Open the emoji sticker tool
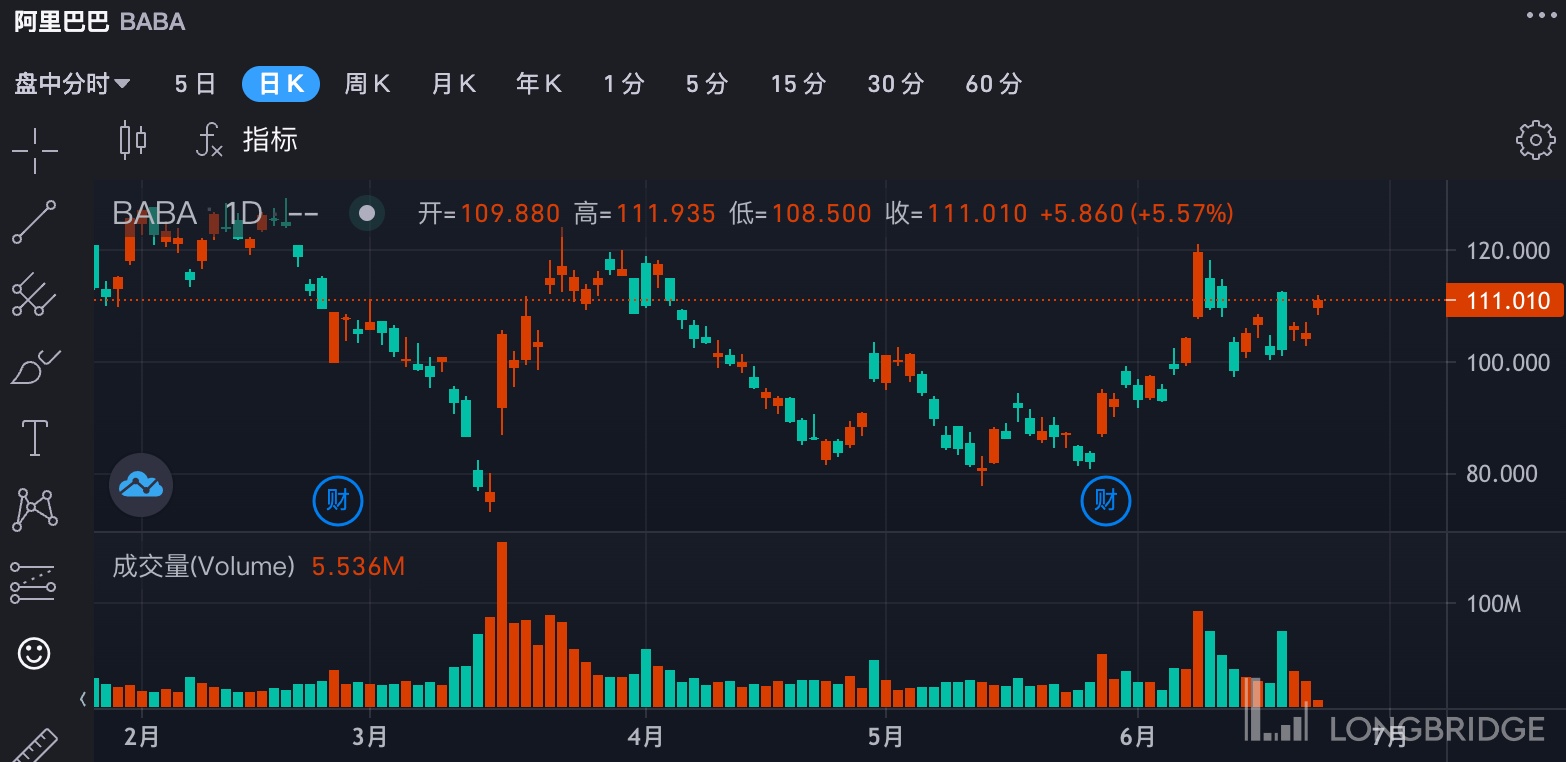The image size is (1566, 762). [34, 654]
